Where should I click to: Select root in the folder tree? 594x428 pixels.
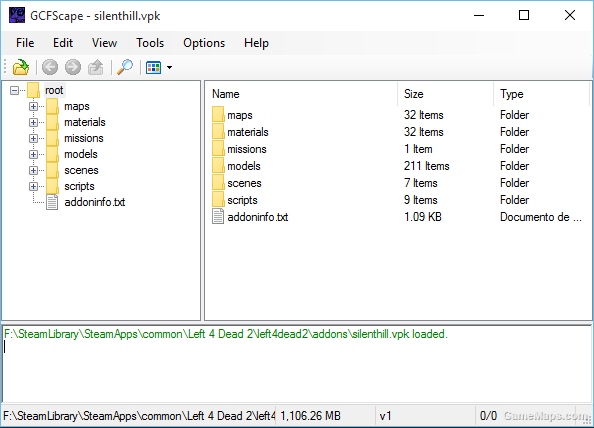click(x=54, y=90)
